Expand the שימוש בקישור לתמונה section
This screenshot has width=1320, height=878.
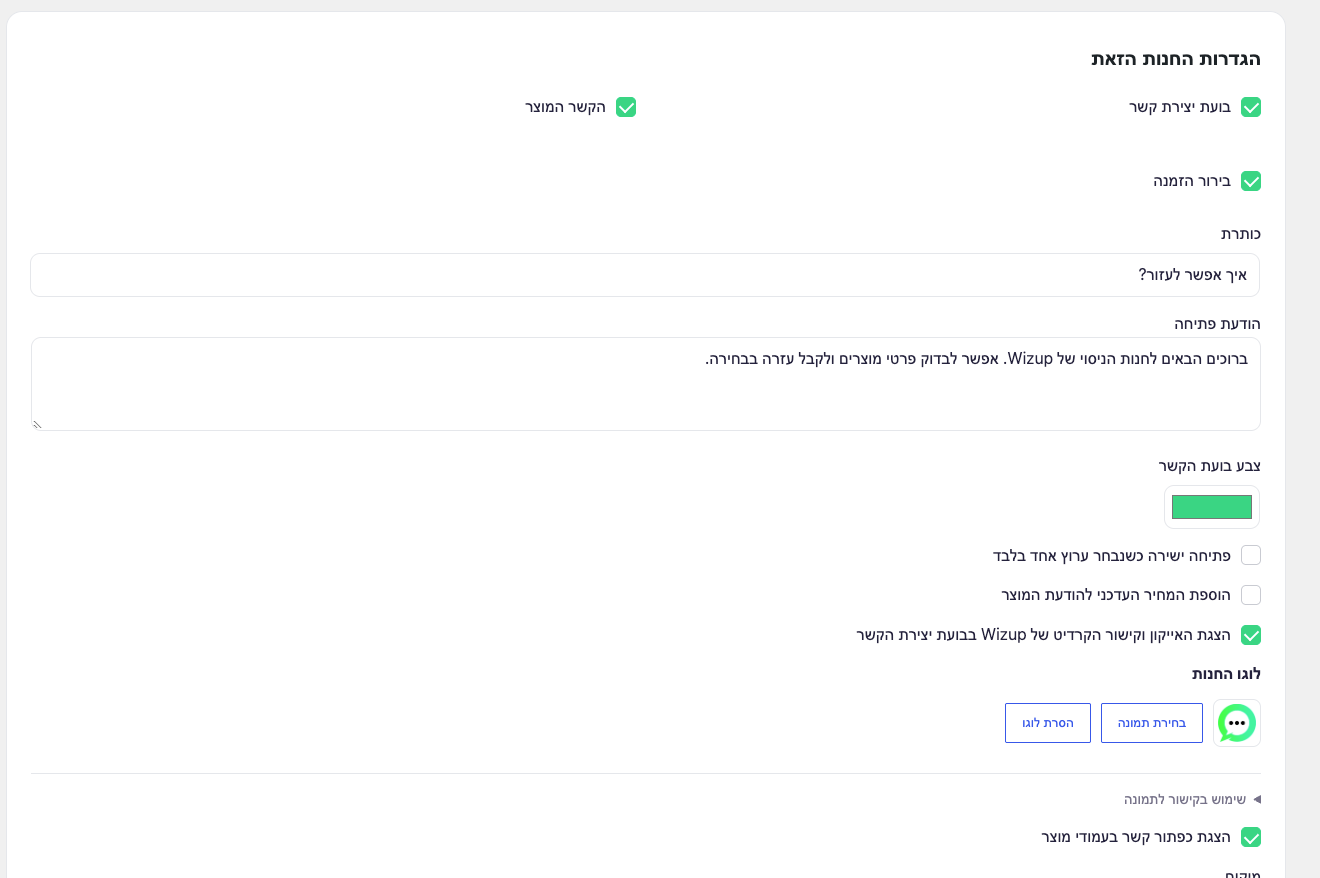pos(1192,799)
